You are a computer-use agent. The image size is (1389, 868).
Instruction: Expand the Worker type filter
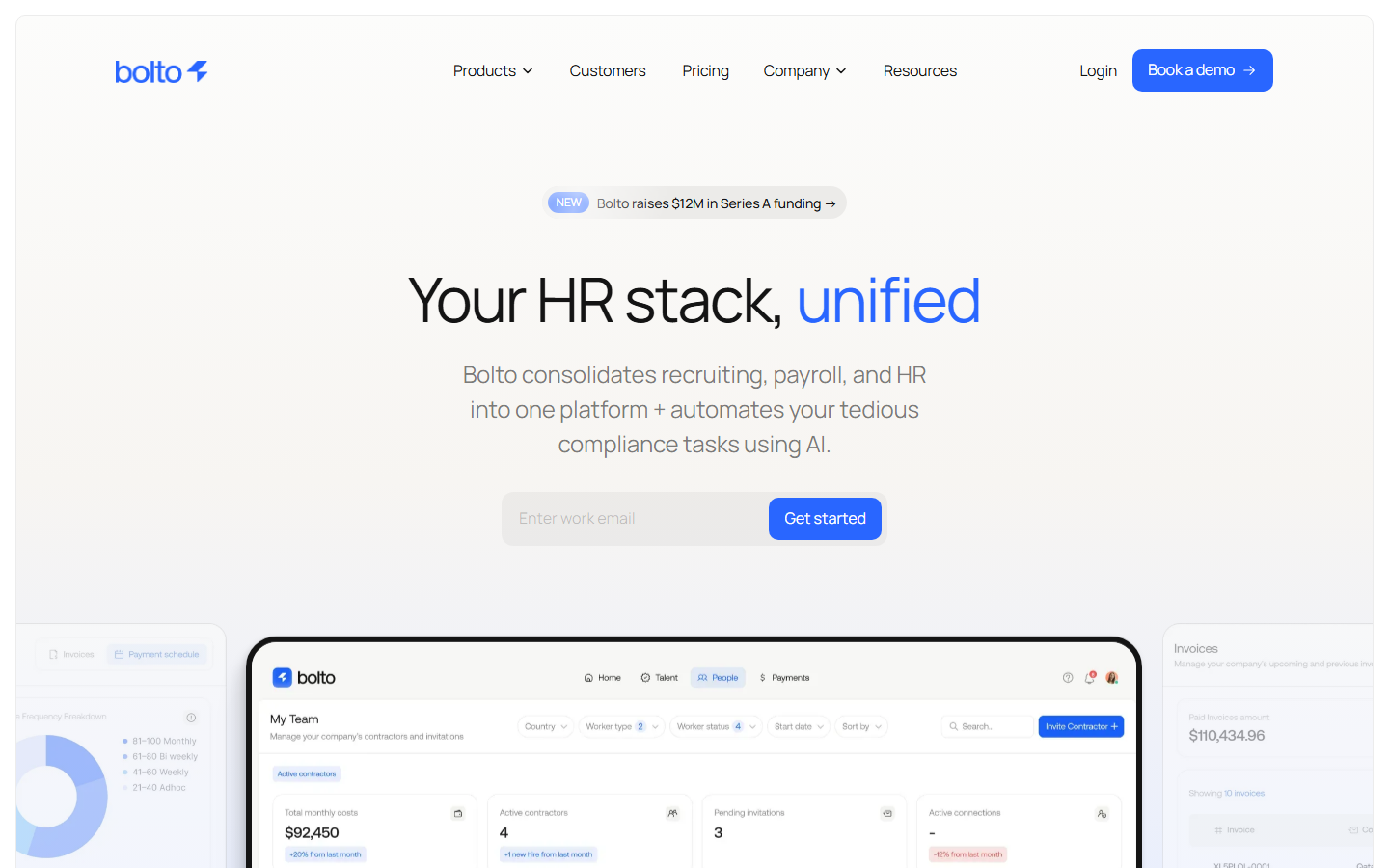point(622,727)
